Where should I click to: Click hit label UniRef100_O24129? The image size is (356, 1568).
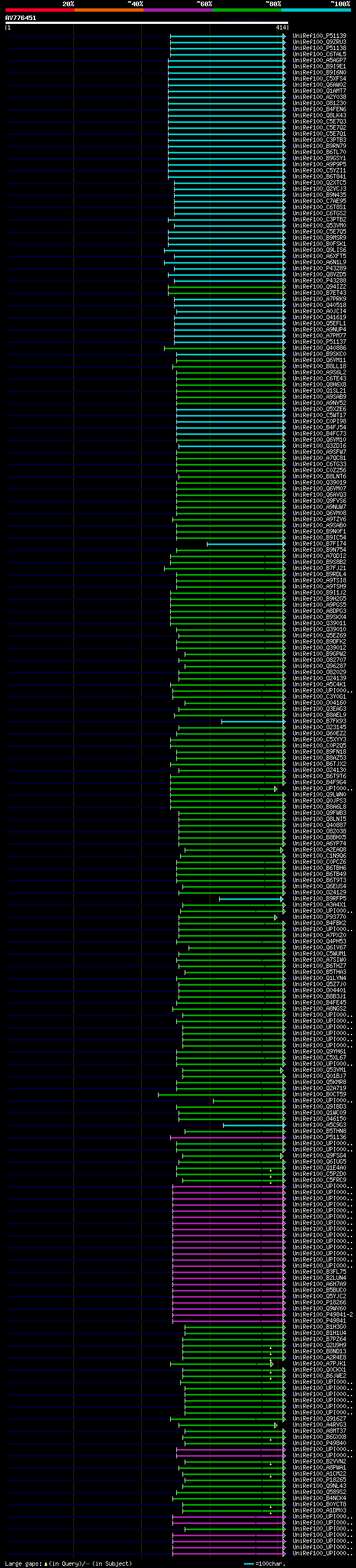[319, 893]
